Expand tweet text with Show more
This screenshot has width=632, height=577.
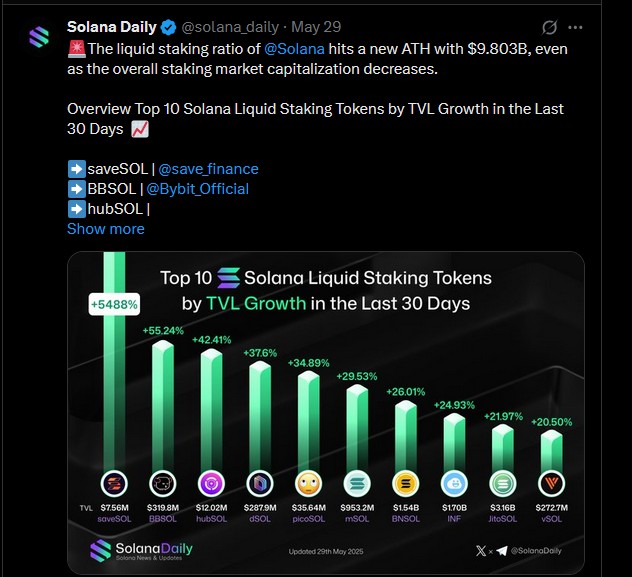[x=106, y=229]
